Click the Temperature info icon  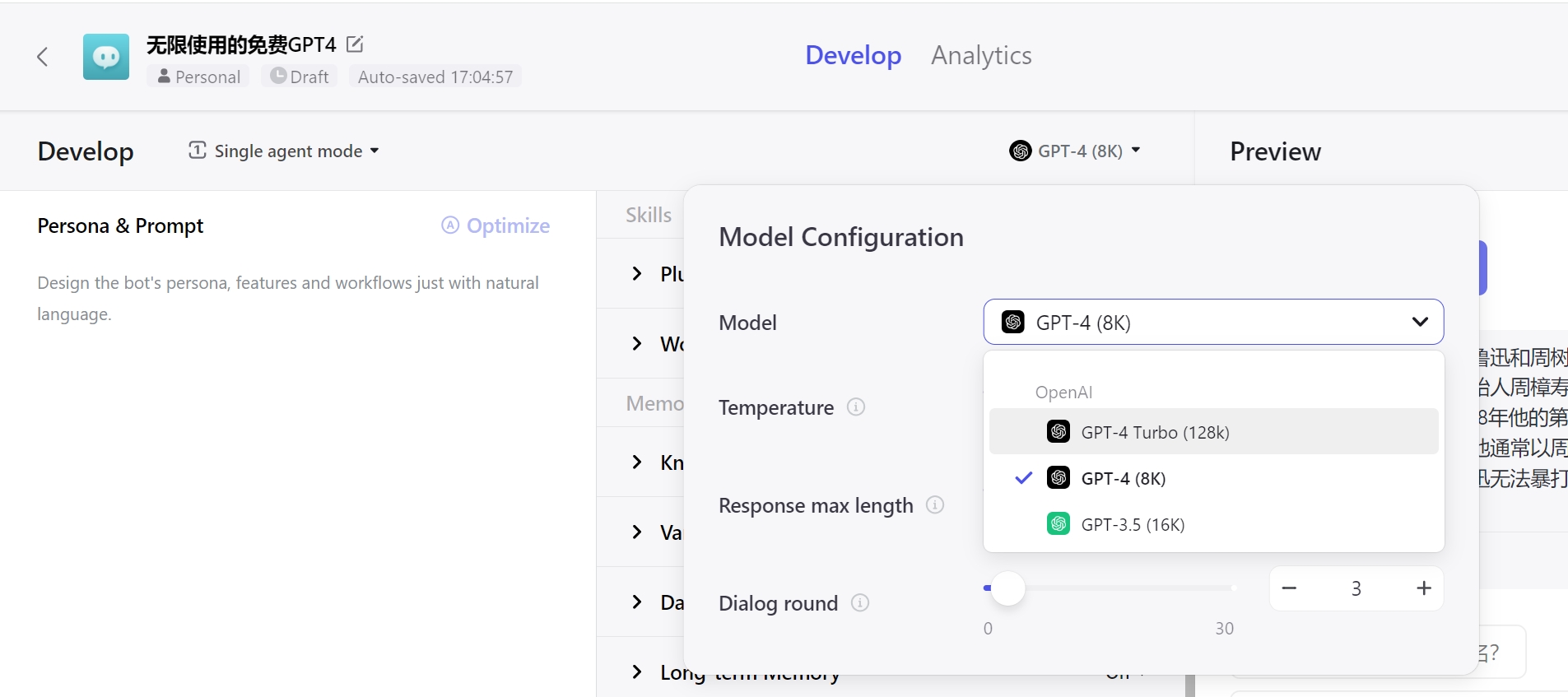(x=856, y=407)
